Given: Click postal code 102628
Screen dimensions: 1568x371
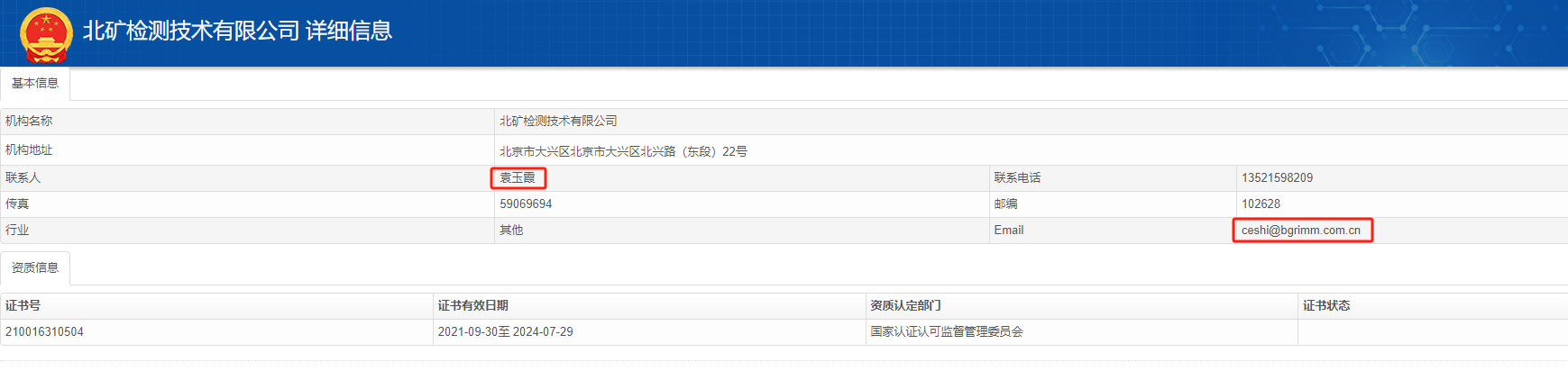Looking at the screenshot, I should click(1261, 204).
